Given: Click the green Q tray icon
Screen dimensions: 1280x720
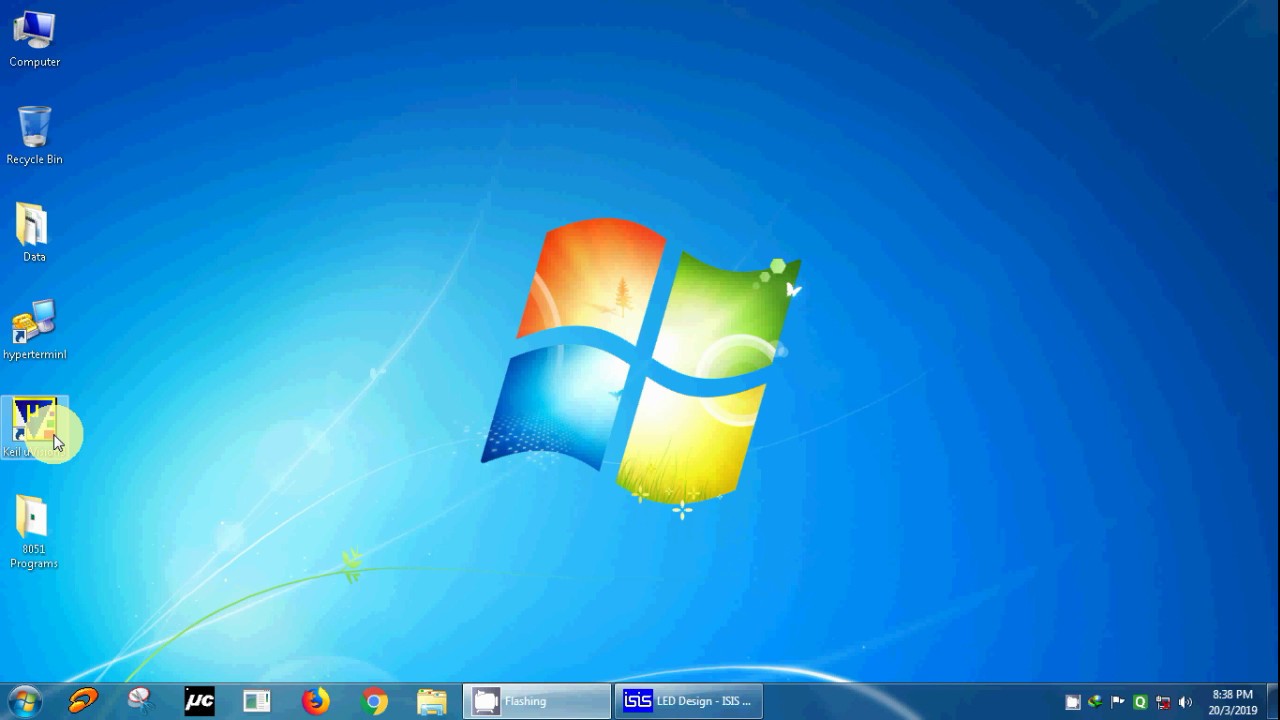Looking at the screenshot, I should pyautogui.click(x=1140, y=702).
